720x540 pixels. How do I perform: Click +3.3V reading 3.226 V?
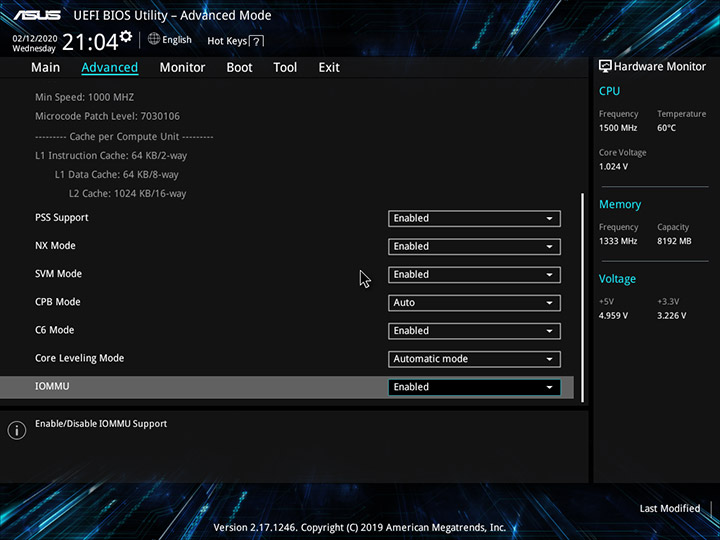672,315
